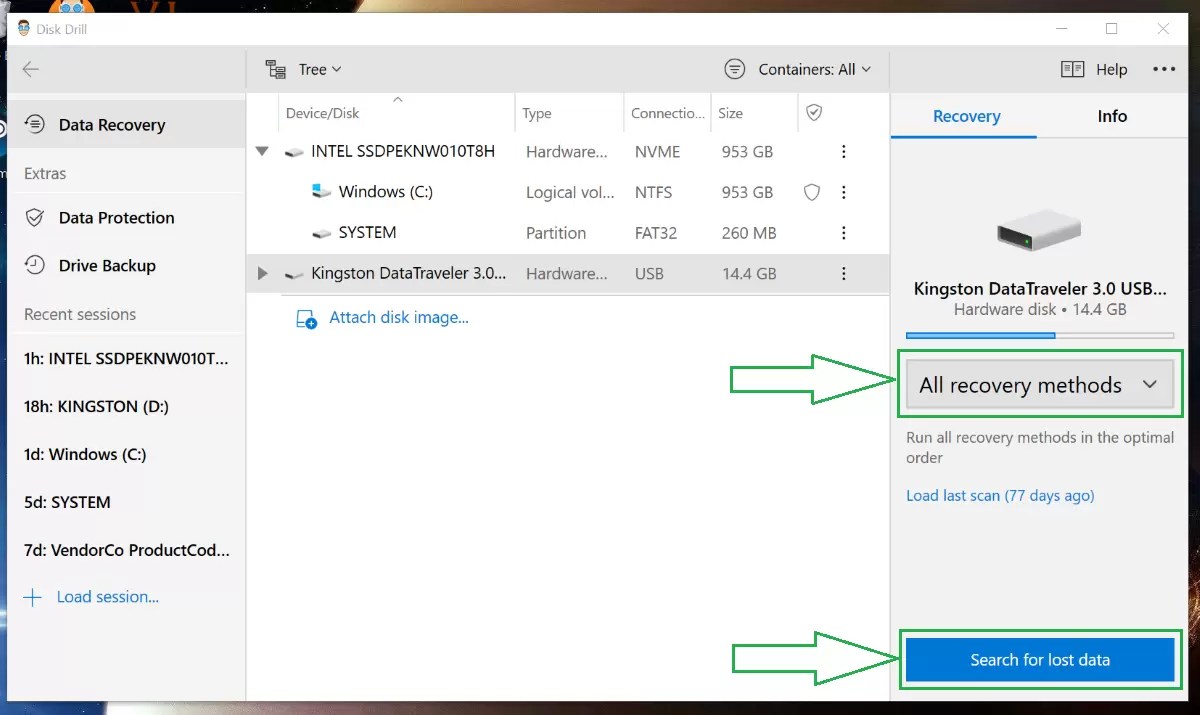Open the All recovery methods dropdown
The height and width of the screenshot is (715, 1200).
click(x=1040, y=384)
